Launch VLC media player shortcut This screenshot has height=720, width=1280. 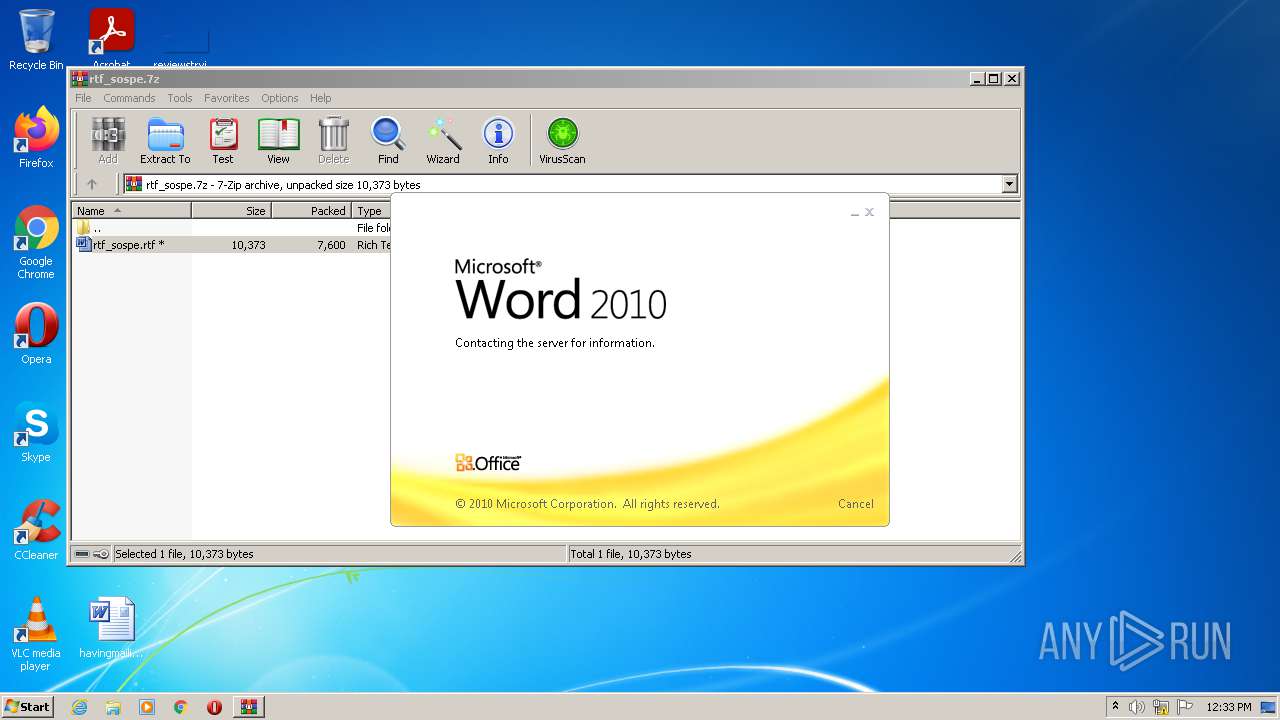(36, 634)
